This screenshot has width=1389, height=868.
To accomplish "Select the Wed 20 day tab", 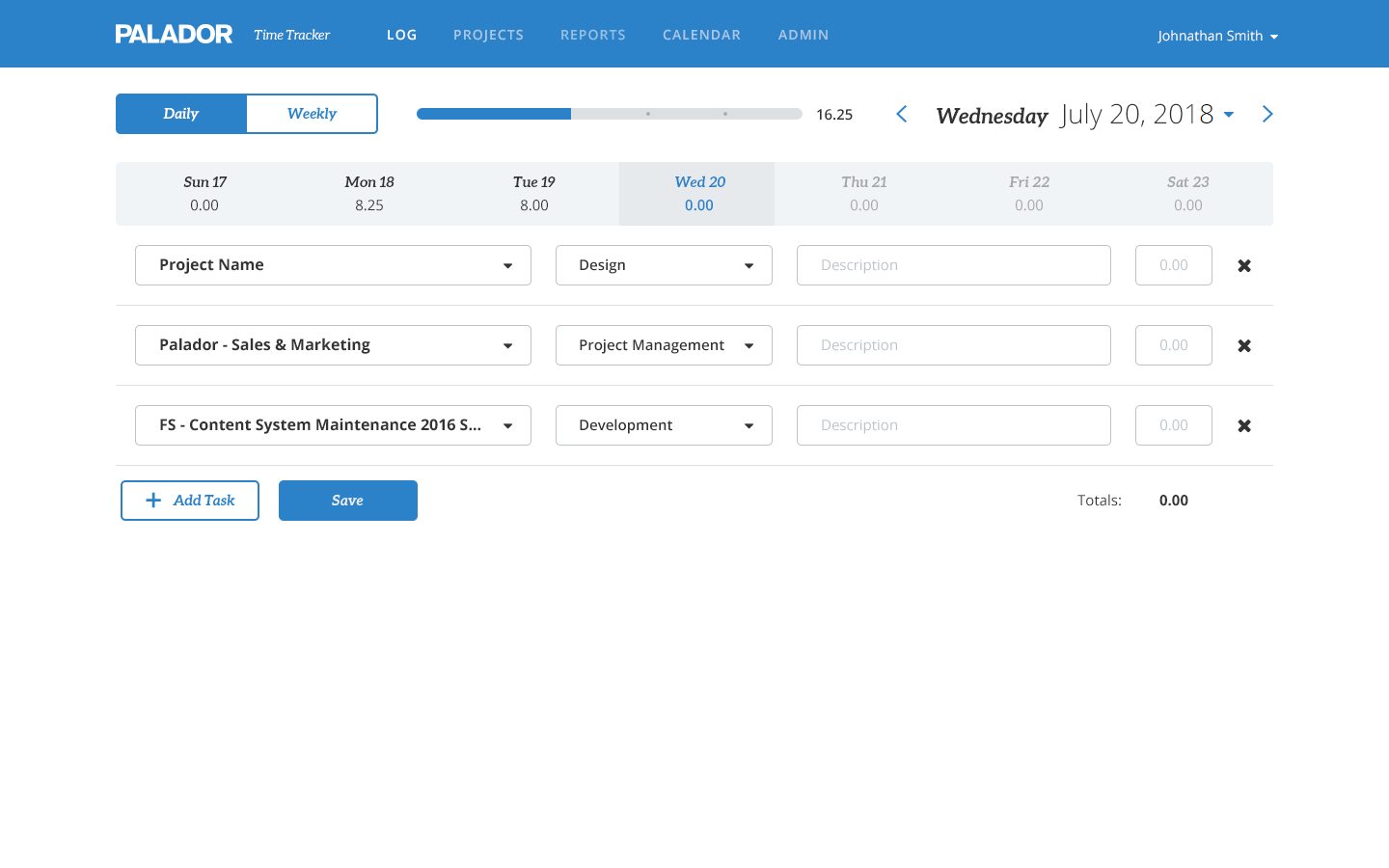I will point(697,194).
